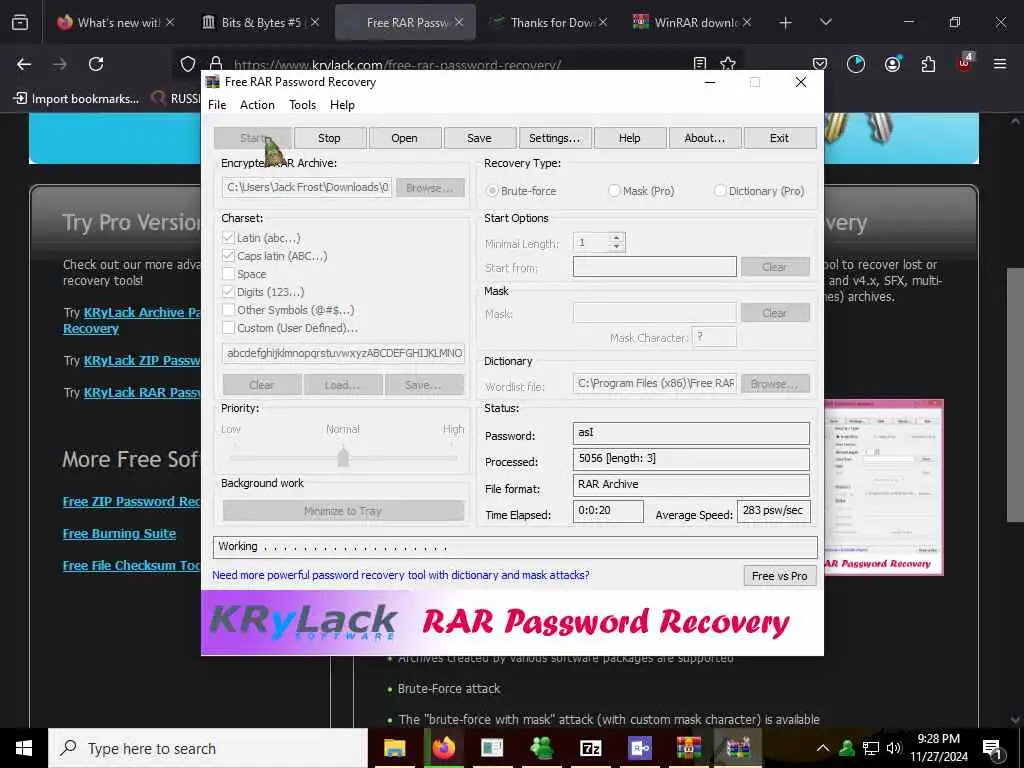Increase Minimal Length with the up spinner arrow

616,238
